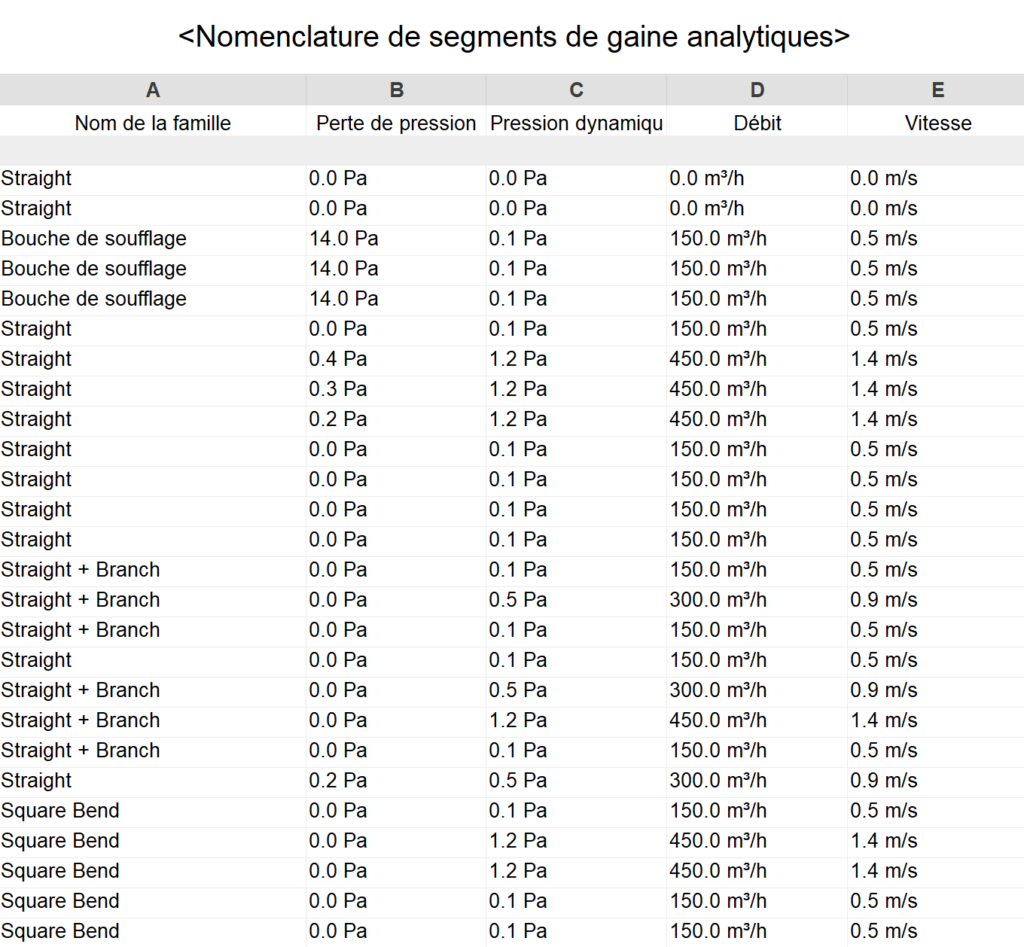Click the Débit column title cell
This screenshot has height=947, width=1024.
click(757, 123)
